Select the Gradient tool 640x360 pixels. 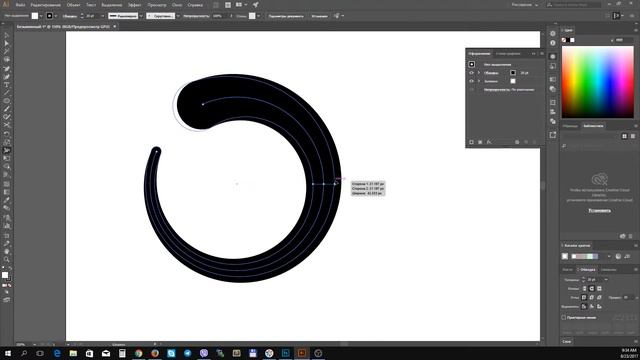tap(7, 192)
